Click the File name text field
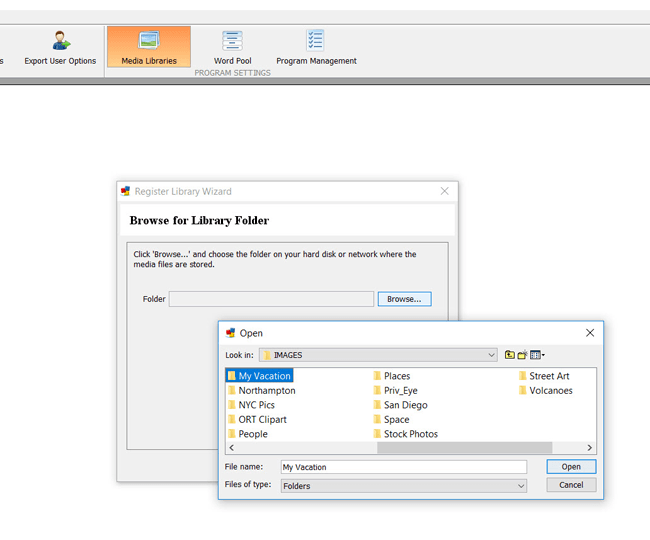 [x=402, y=467]
